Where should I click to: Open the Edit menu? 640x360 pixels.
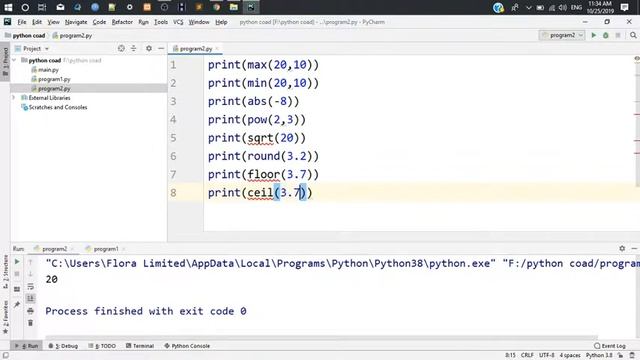(x=37, y=22)
